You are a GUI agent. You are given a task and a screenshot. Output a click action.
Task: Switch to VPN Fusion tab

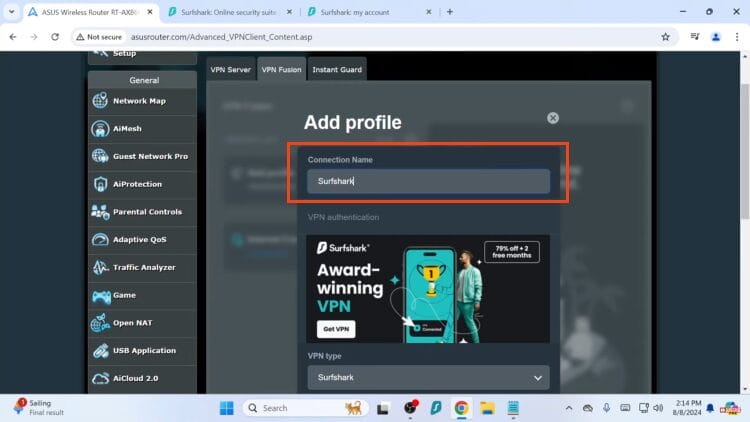281,69
